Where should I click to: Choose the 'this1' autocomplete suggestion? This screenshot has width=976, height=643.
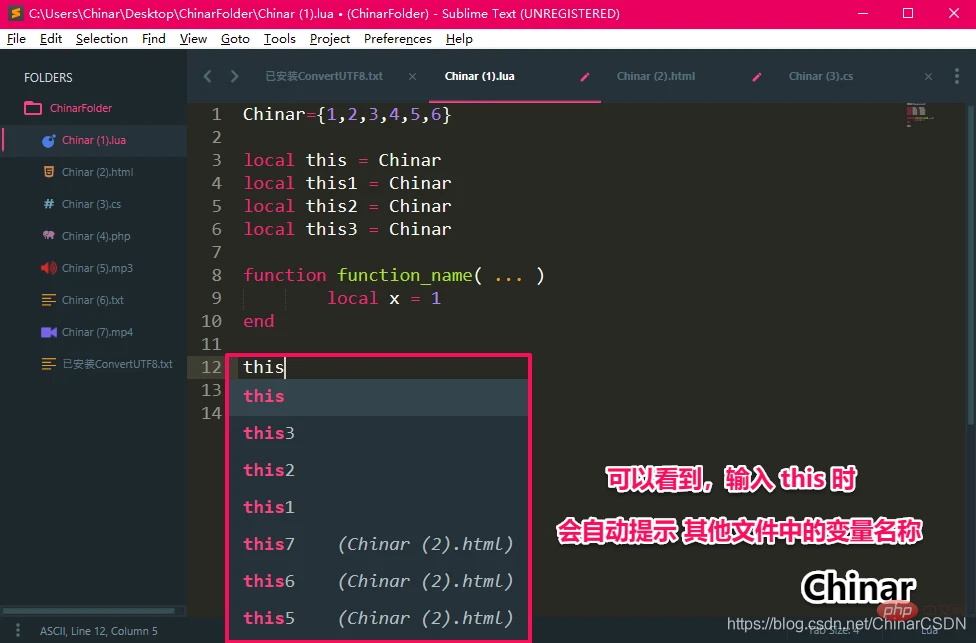coord(378,507)
